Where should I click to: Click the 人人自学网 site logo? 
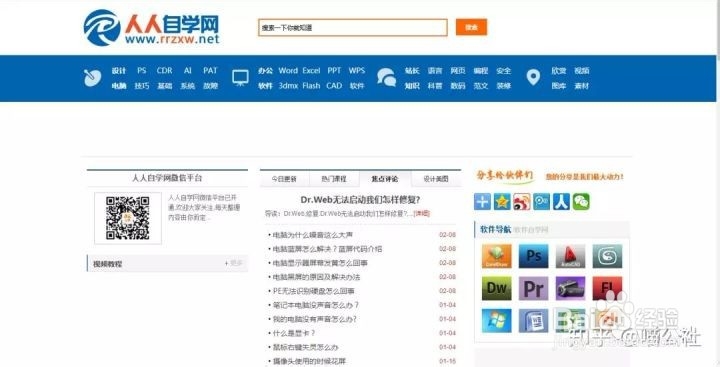pos(152,28)
